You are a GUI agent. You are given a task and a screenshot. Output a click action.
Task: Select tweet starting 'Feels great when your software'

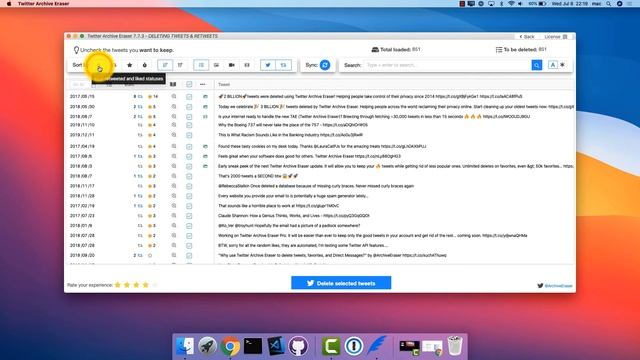[x=309, y=156]
